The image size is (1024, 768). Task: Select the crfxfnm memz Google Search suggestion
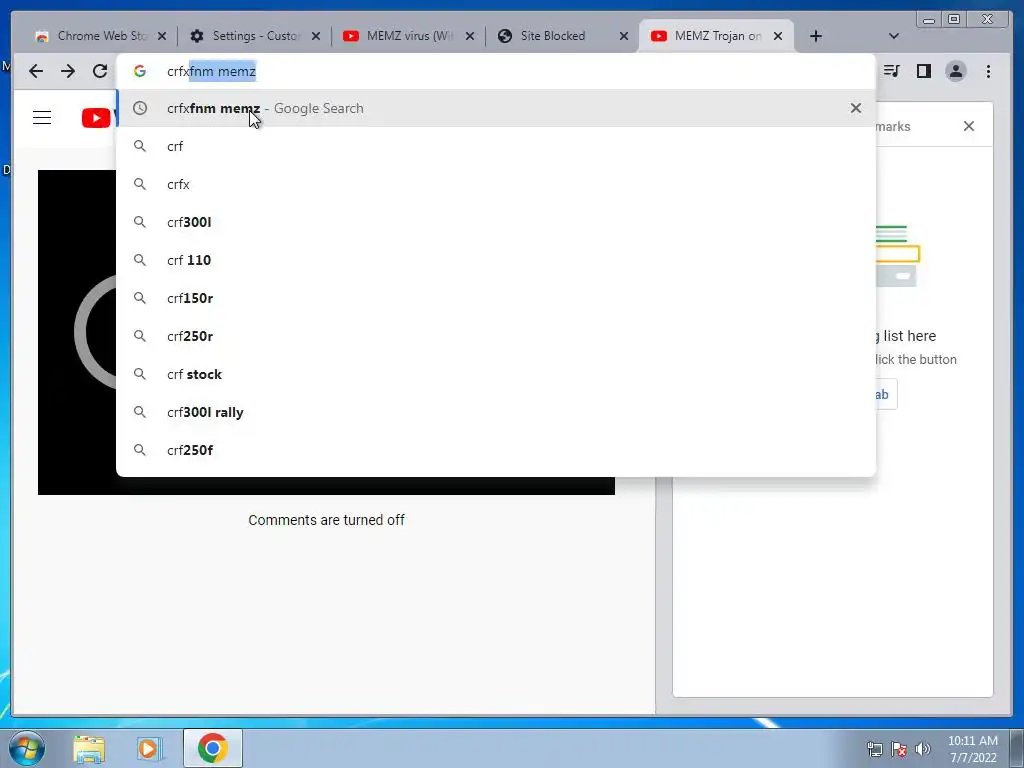(496, 108)
